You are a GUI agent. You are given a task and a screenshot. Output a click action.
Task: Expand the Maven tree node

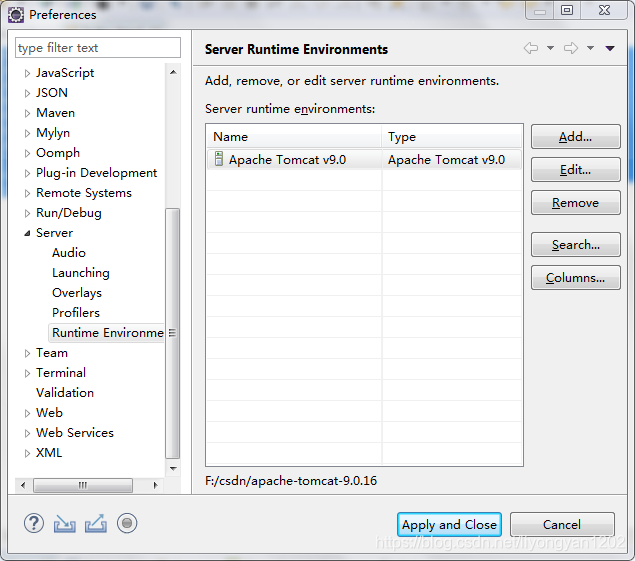tap(27, 113)
